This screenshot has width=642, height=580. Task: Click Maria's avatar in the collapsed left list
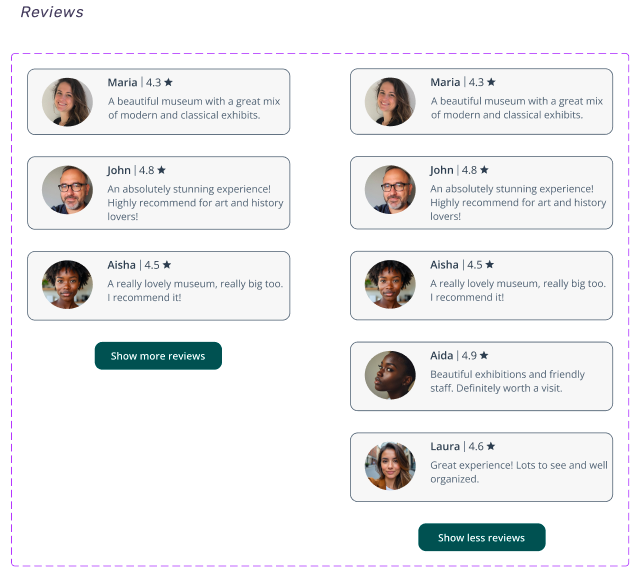(x=67, y=102)
